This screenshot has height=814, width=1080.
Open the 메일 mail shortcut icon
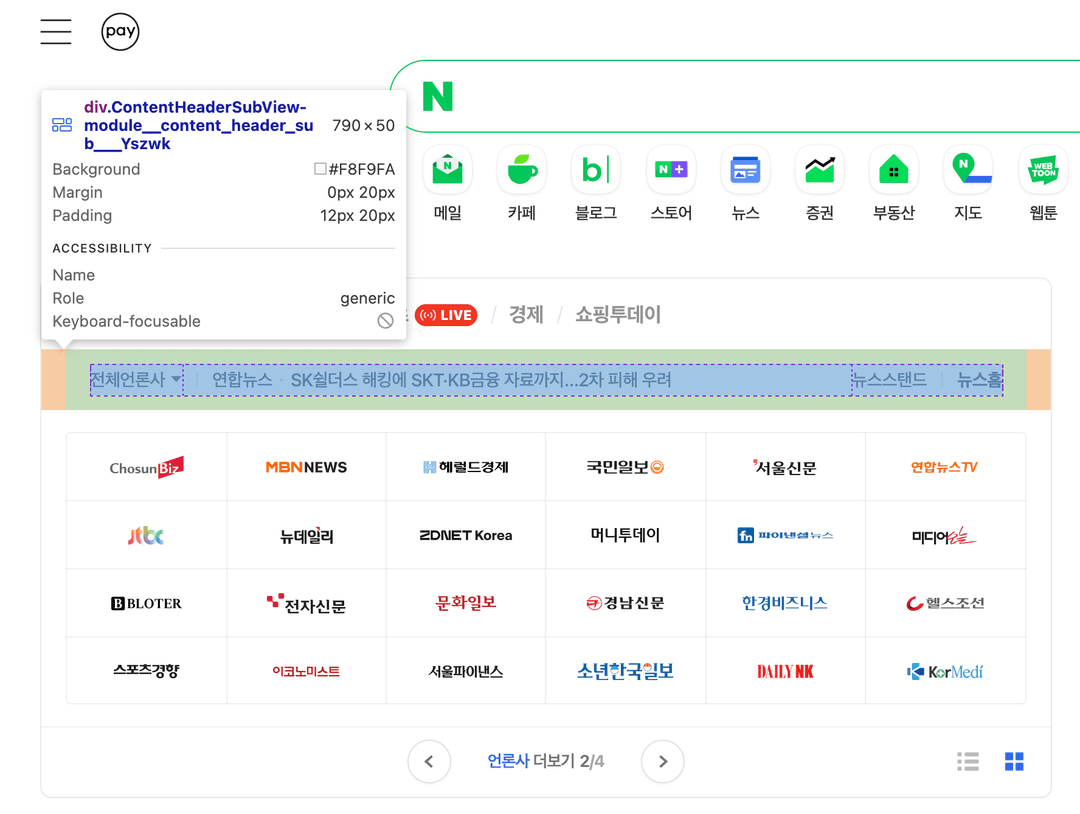(448, 170)
